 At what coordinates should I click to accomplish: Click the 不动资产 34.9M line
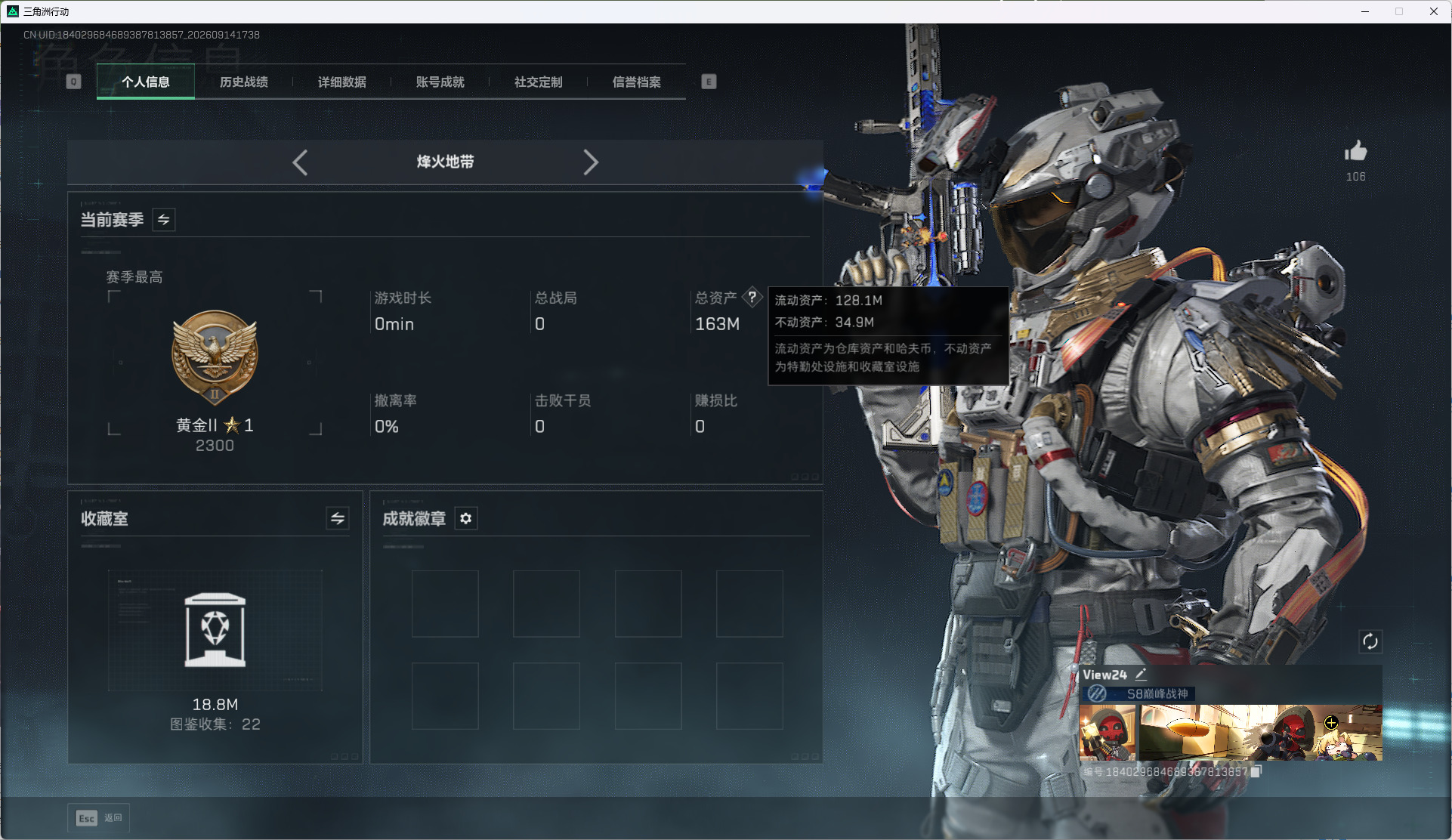click(825, 323)
